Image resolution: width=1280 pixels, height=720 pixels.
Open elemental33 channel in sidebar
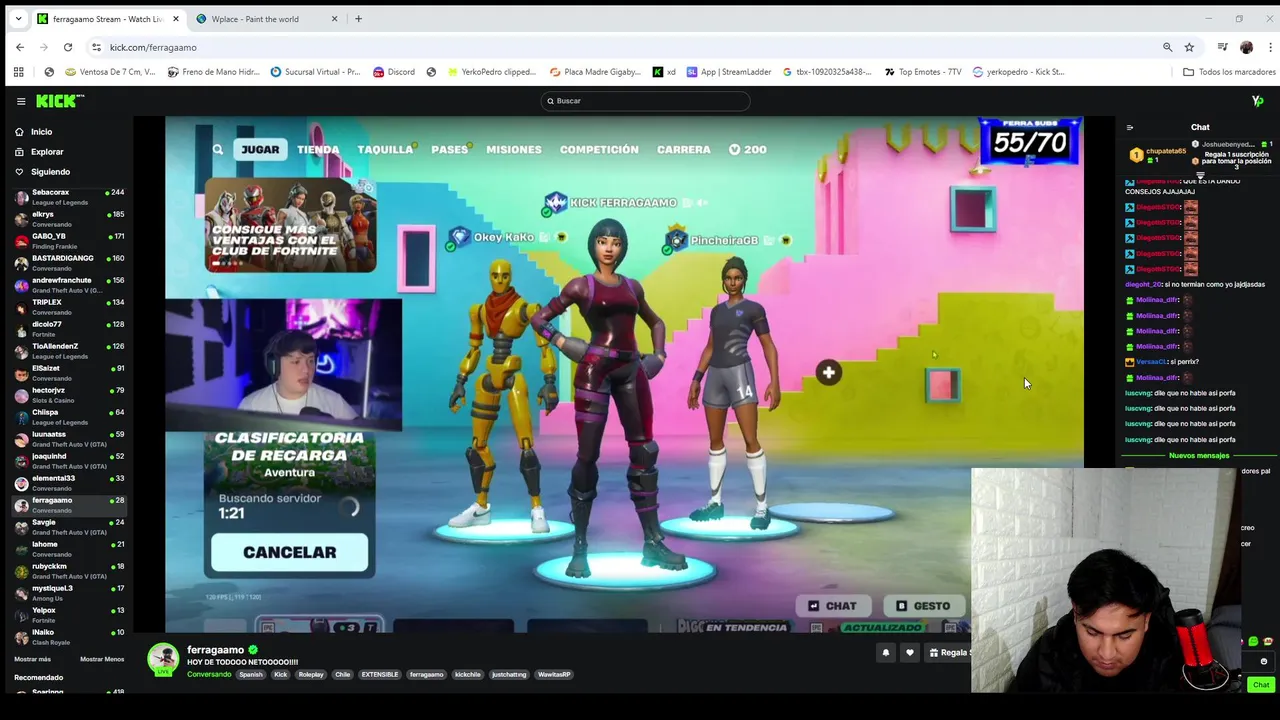pyautogui.click(x=68, y=482)
